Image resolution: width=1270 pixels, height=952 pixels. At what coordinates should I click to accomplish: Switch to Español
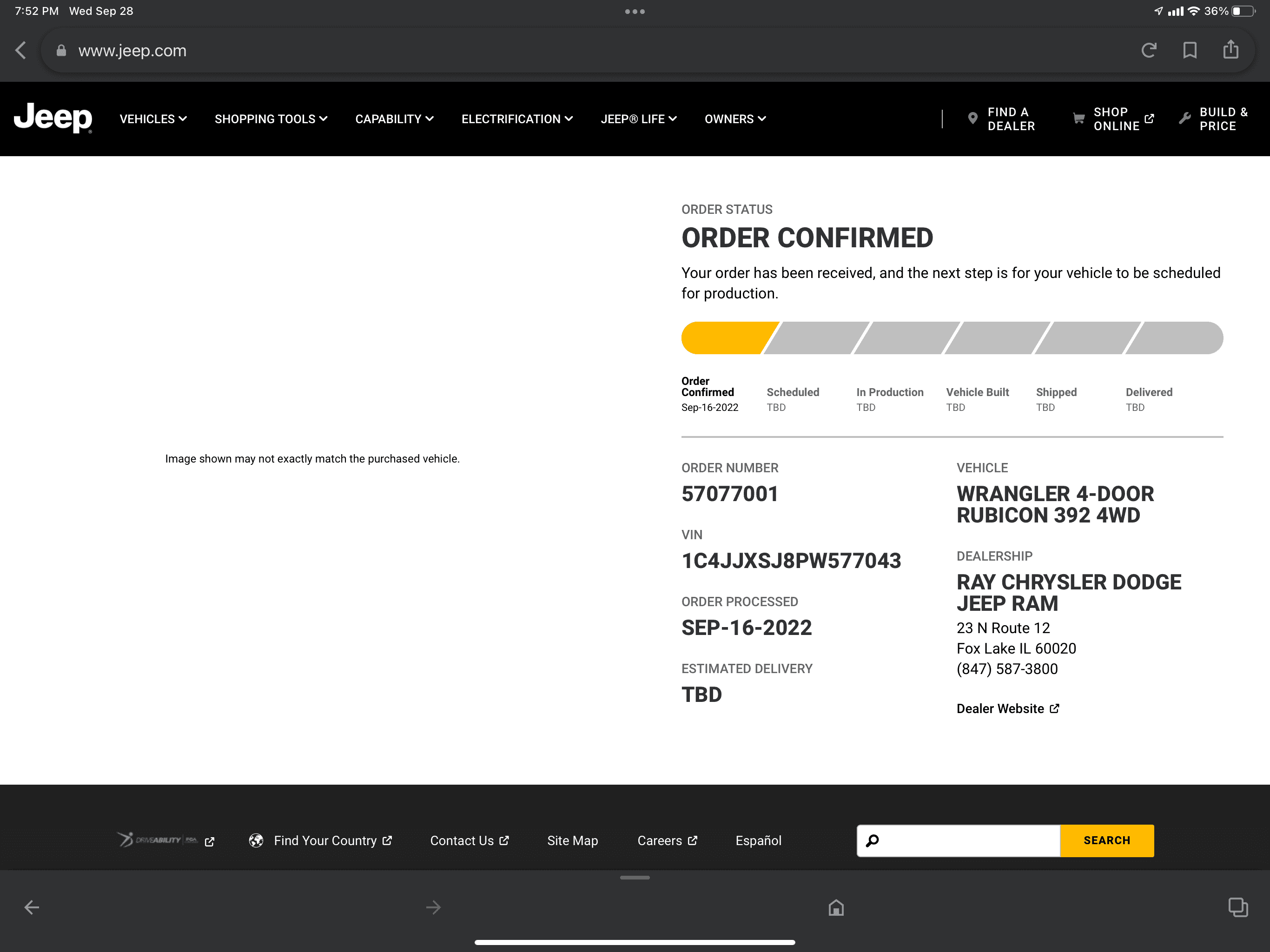click(x=759, y=840)
